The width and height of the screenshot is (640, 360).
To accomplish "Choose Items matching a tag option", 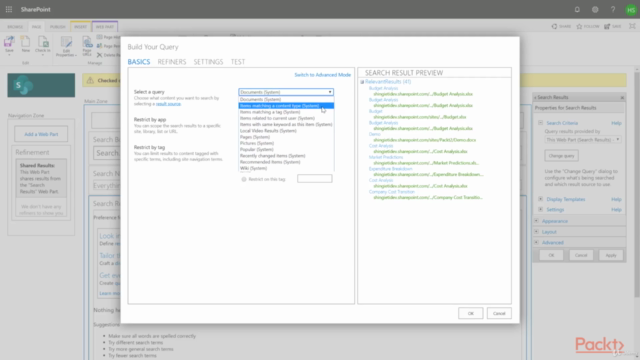I will coord(286,112).
